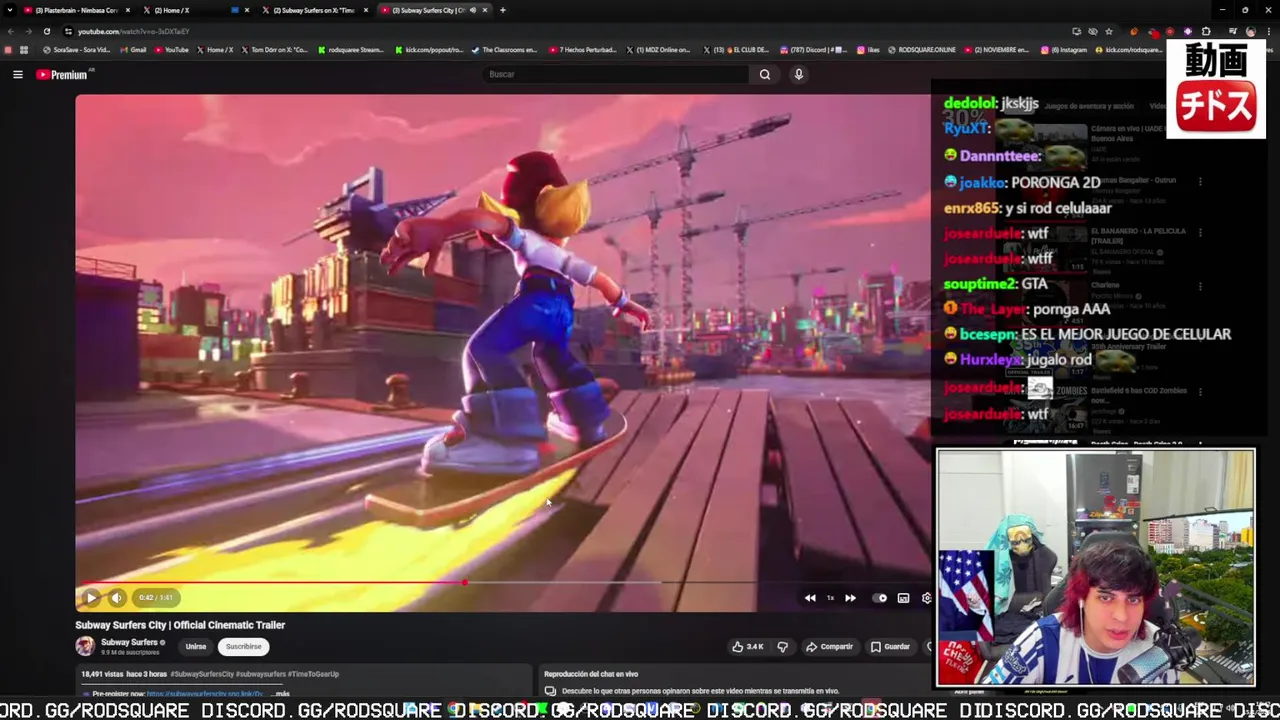The image size is (1280, 720).
Task: Open the Gmail bookmark
Action: point(134,50)
